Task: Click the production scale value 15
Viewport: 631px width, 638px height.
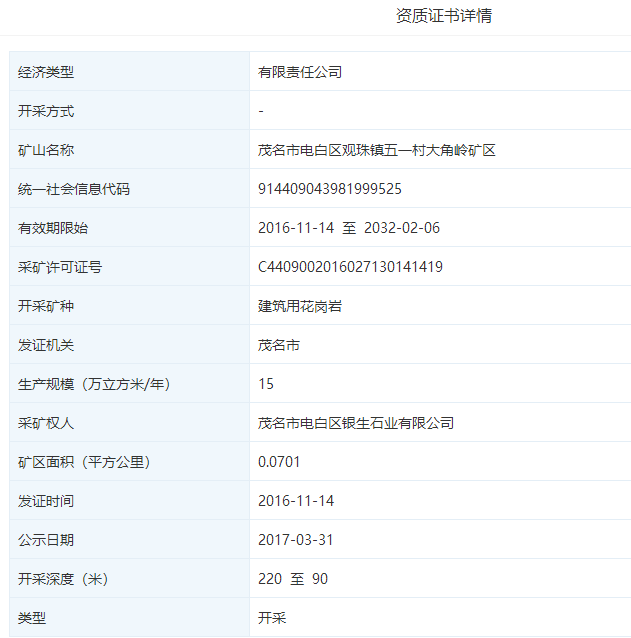Action: [x=266, y=384]
